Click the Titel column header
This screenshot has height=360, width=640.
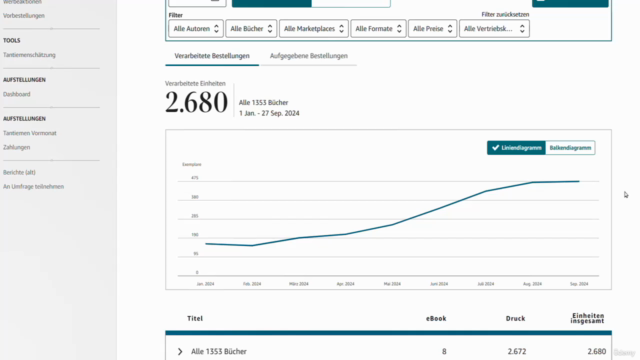(195, 318)
